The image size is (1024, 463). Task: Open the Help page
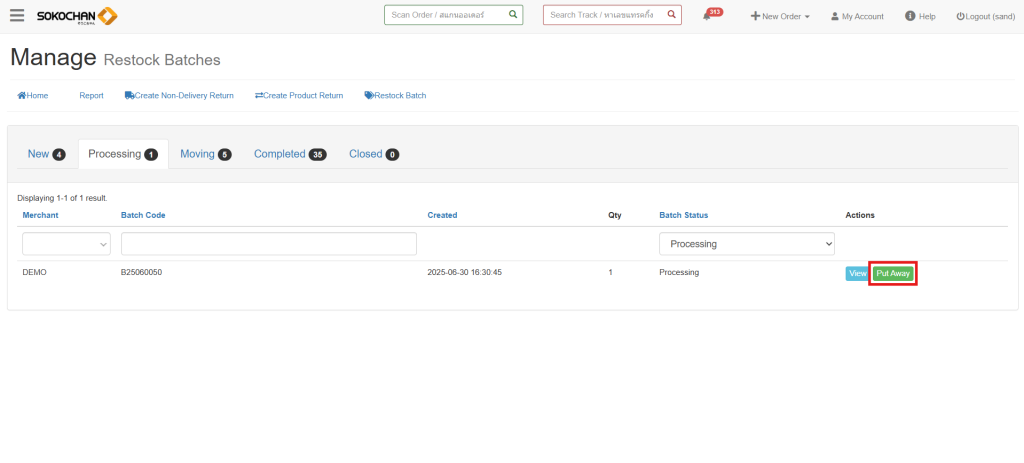(x=920, y=16)
